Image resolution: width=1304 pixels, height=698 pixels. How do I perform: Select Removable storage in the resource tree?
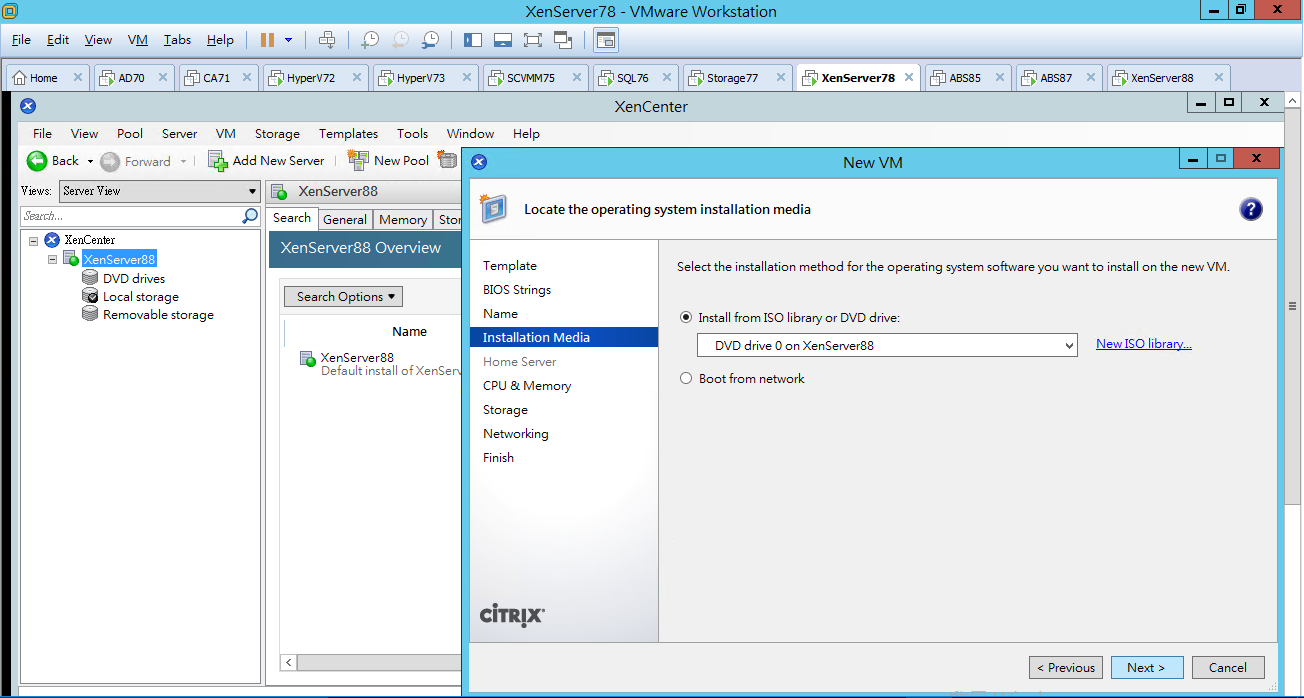point(158,315)
